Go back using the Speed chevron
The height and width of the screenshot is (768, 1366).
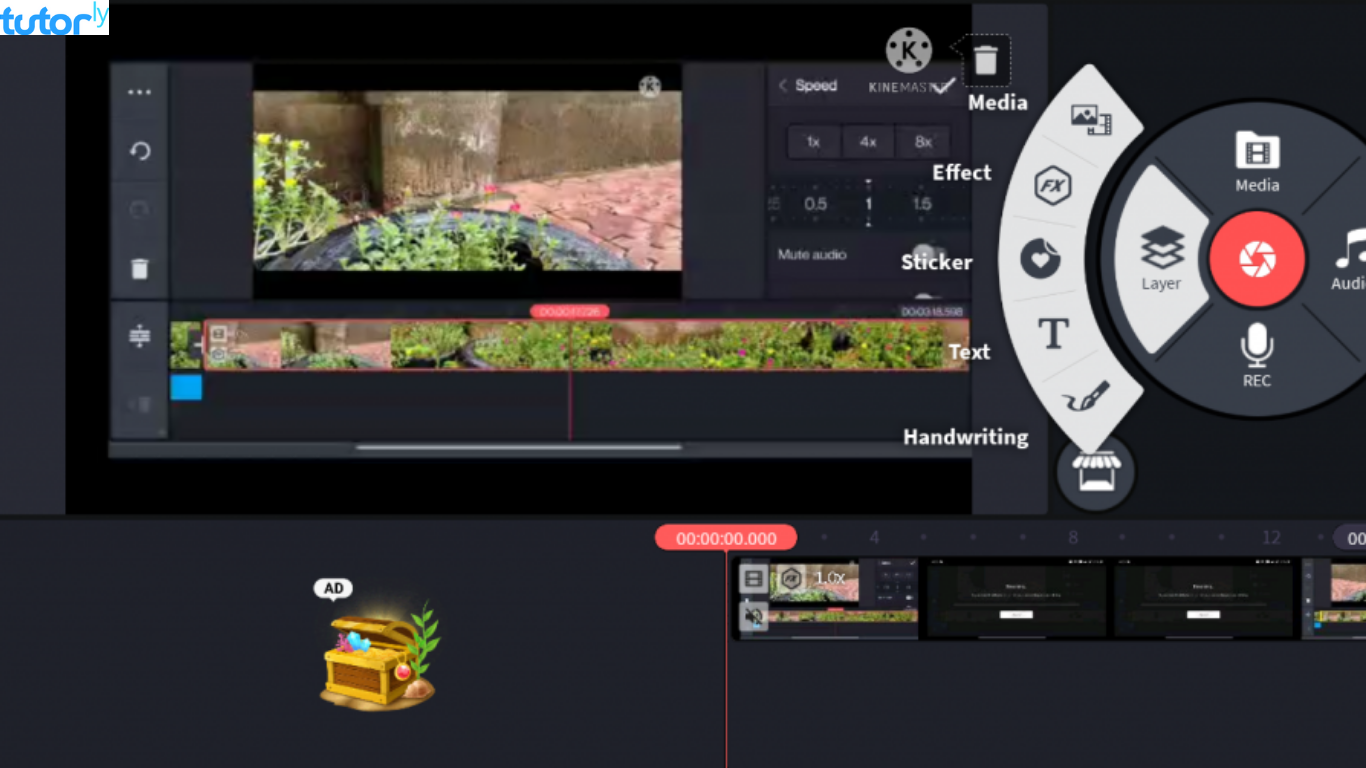tap(783, 86)
